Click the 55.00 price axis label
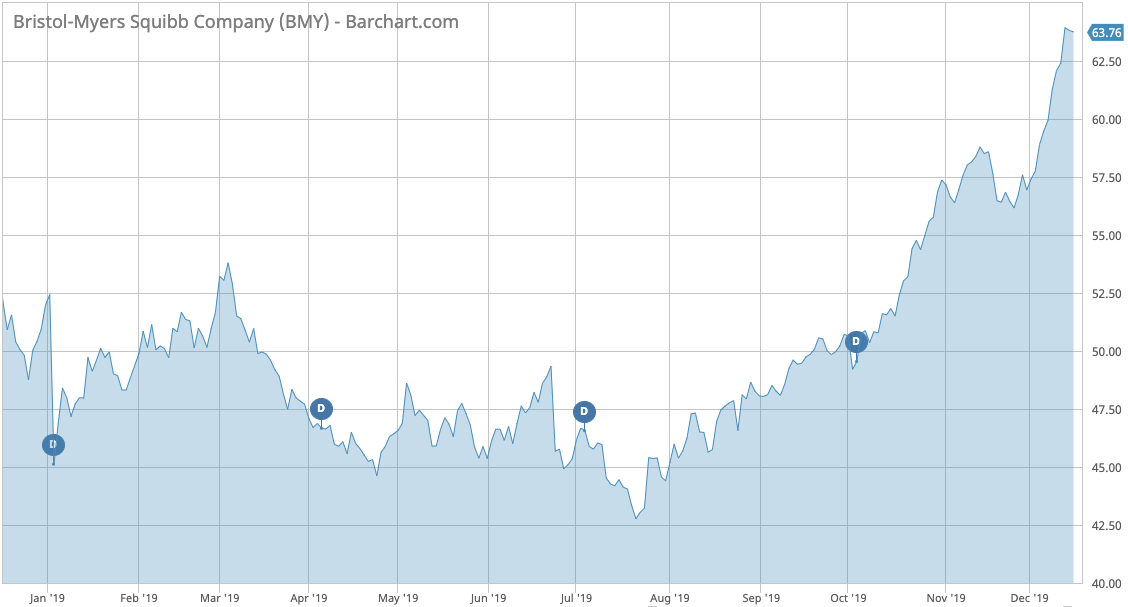Screen dimensions: 1128x607 click(x=1106, y=236)
